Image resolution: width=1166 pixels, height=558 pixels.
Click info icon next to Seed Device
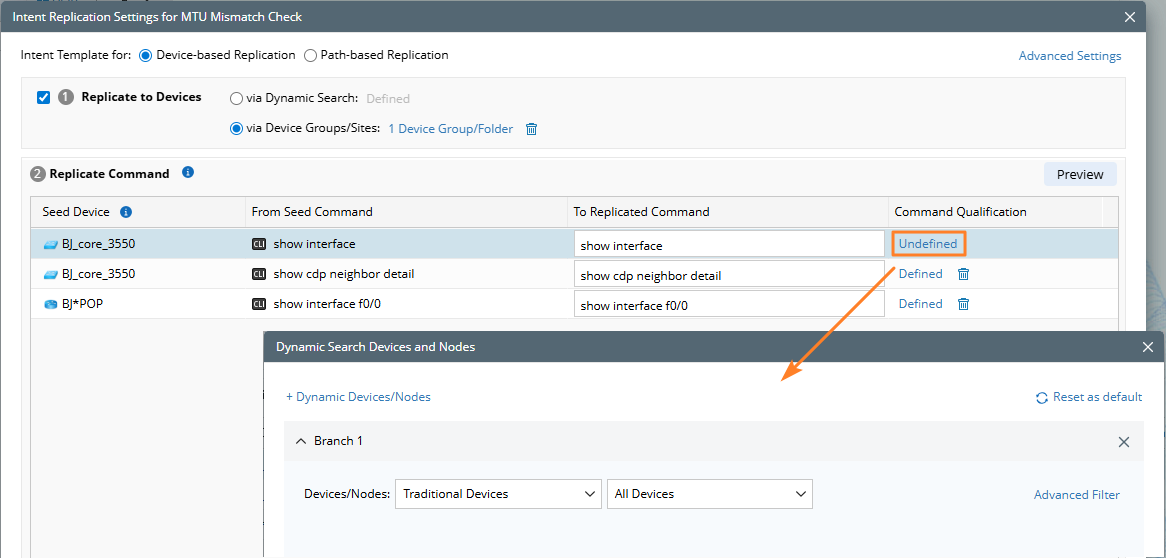click(126, 212)
